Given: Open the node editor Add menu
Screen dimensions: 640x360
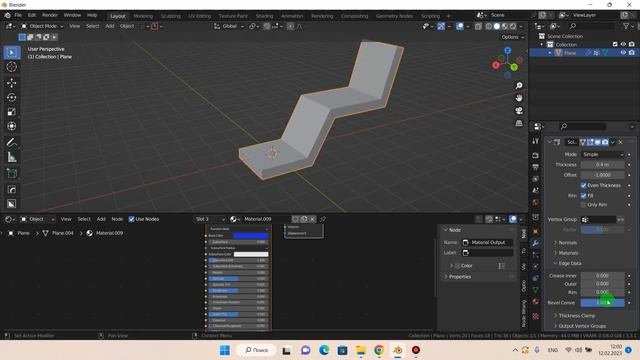Looking at the screenshot, I should click(x=101, y=219).
